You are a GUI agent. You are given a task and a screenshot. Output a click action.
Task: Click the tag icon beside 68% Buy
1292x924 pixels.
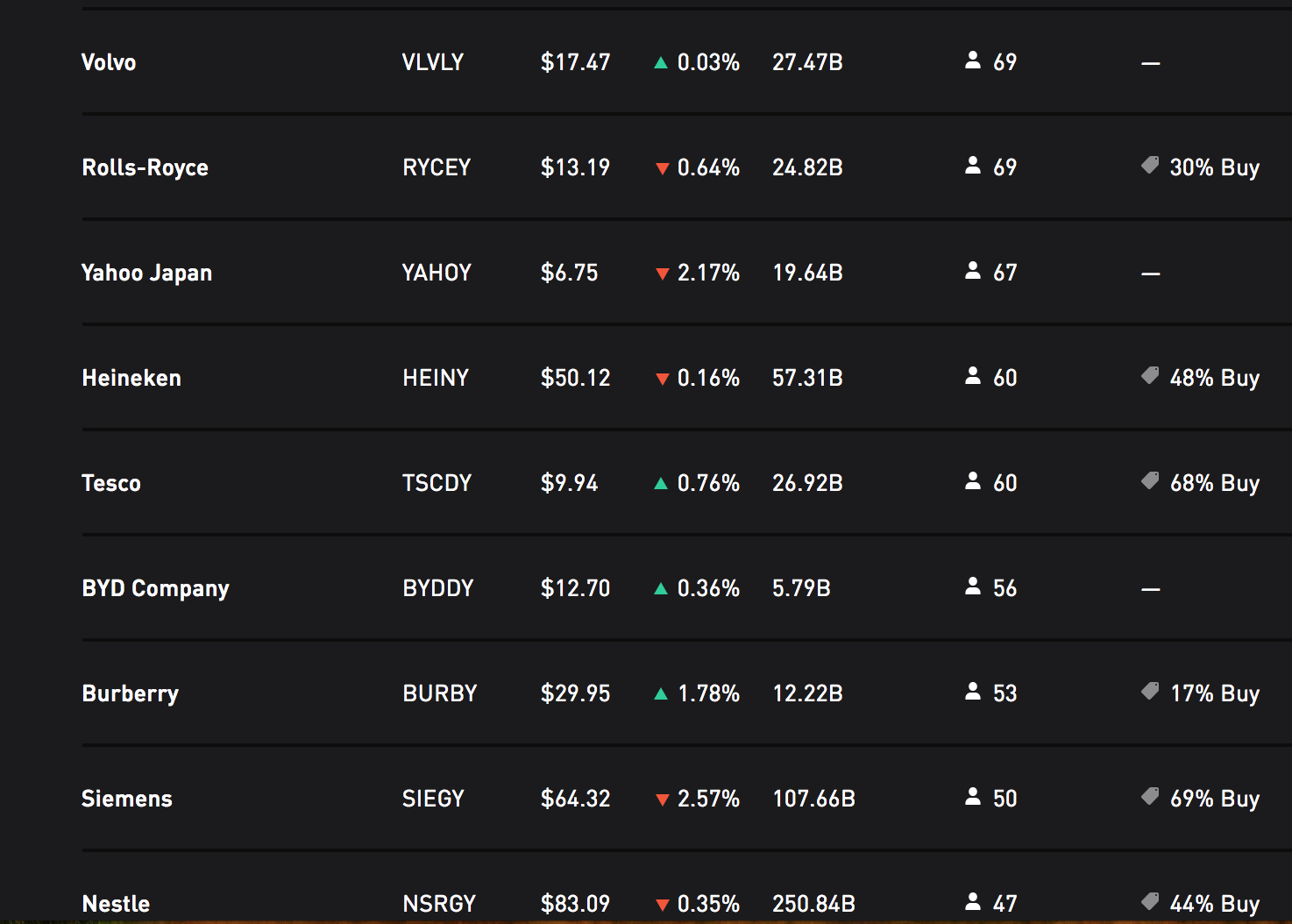point(1150,480)
